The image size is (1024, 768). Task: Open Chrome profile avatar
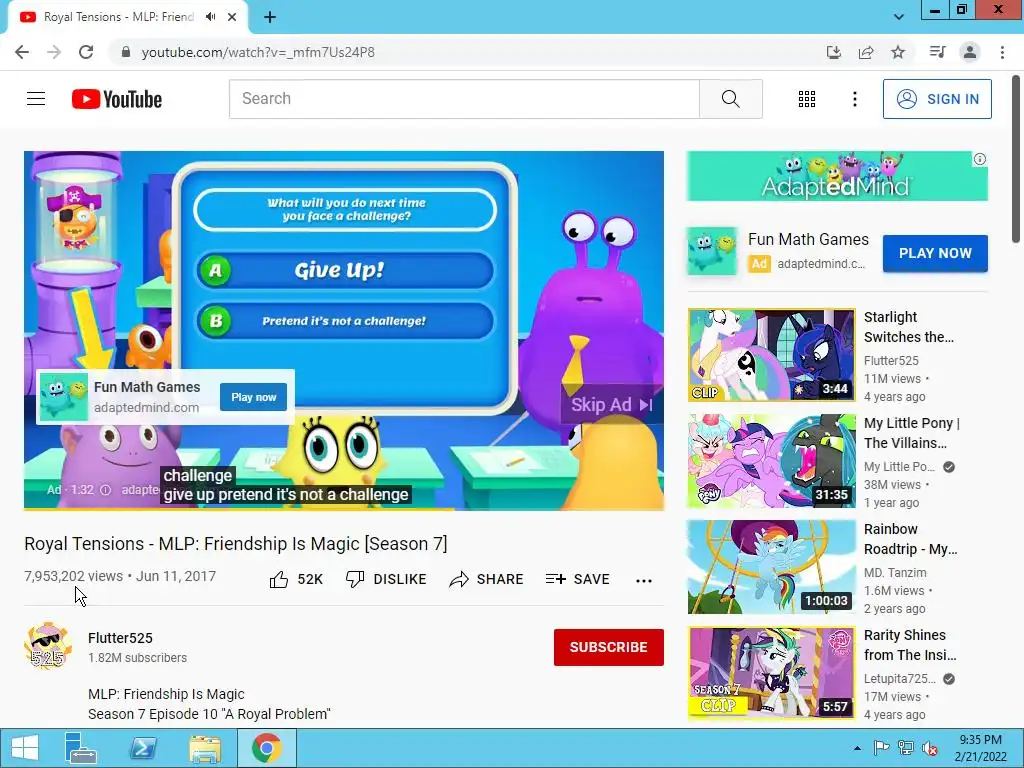[970, 52]
